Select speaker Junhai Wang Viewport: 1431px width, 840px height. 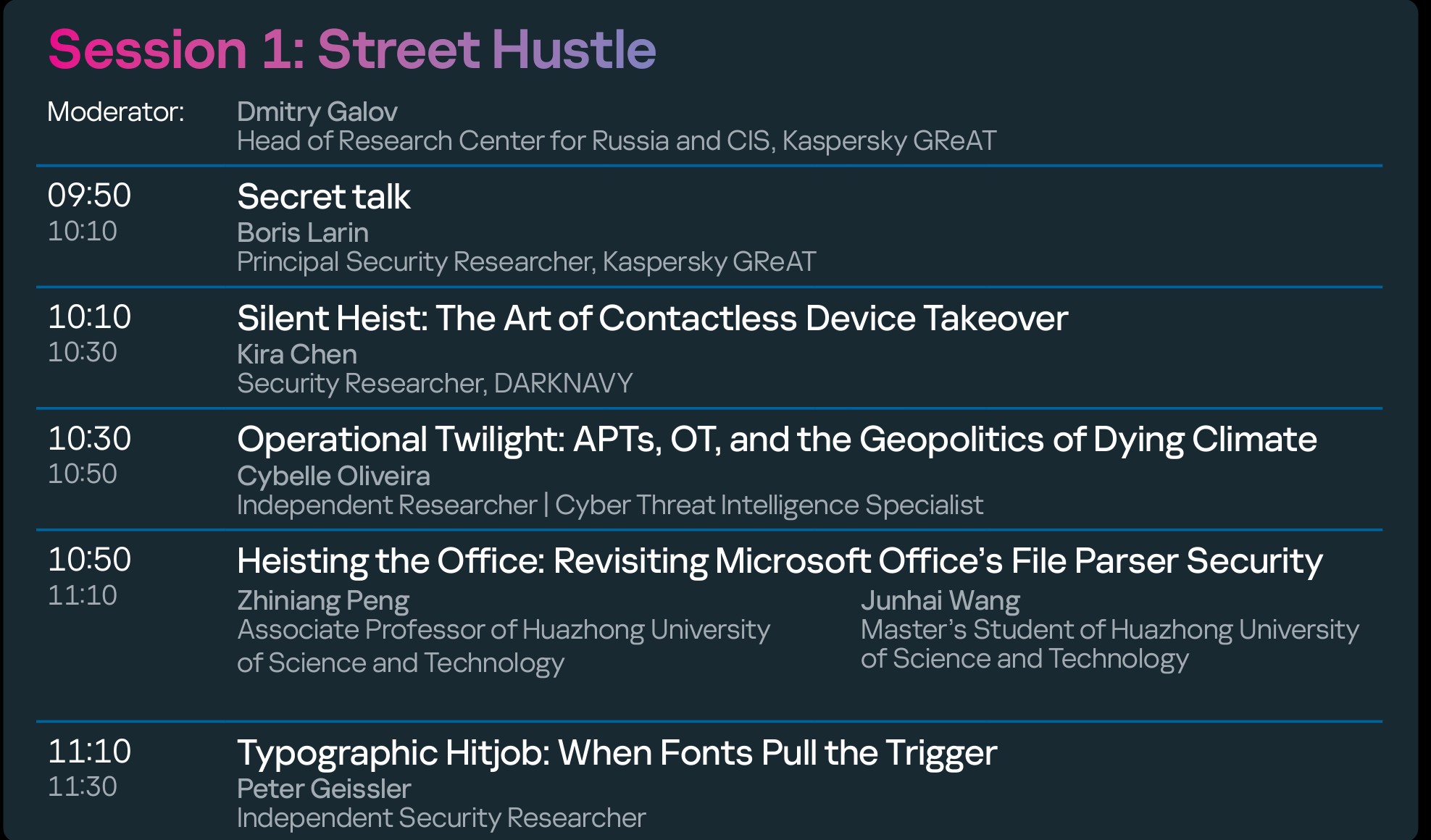click(940, 600)
